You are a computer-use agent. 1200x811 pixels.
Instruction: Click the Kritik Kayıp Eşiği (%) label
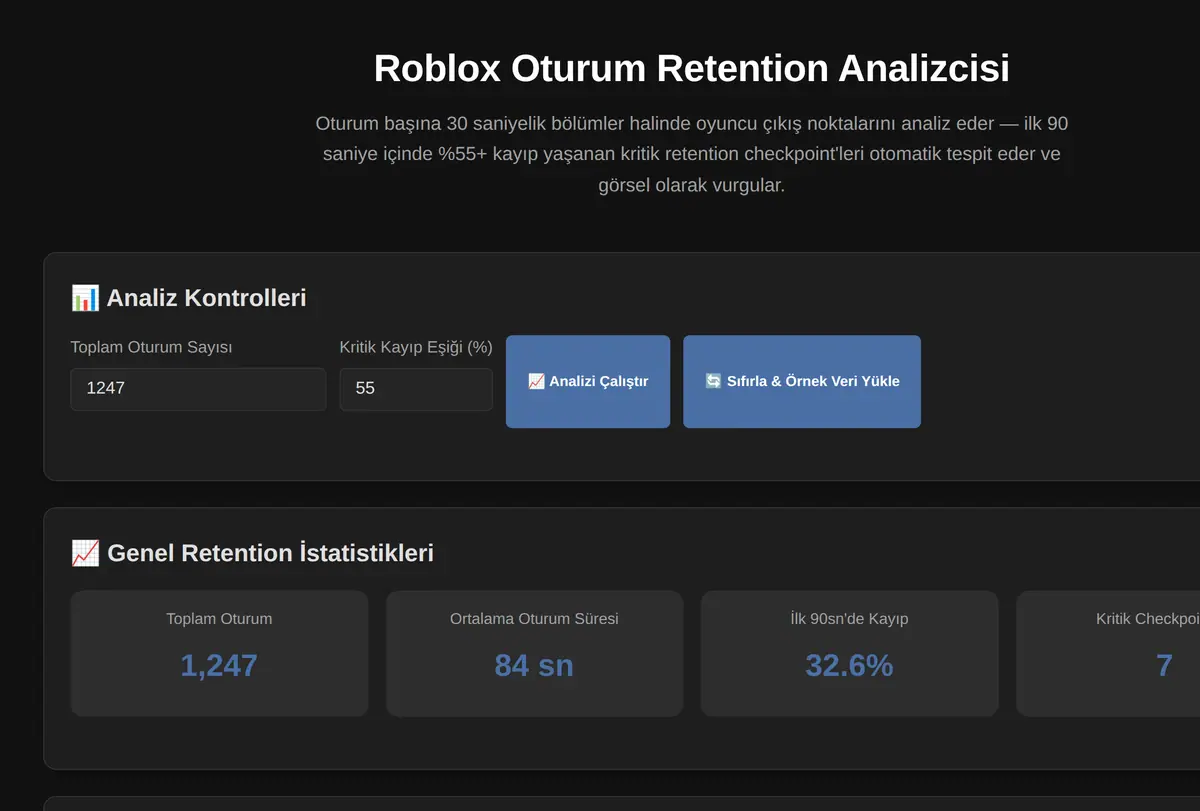[x=416, y=347]
